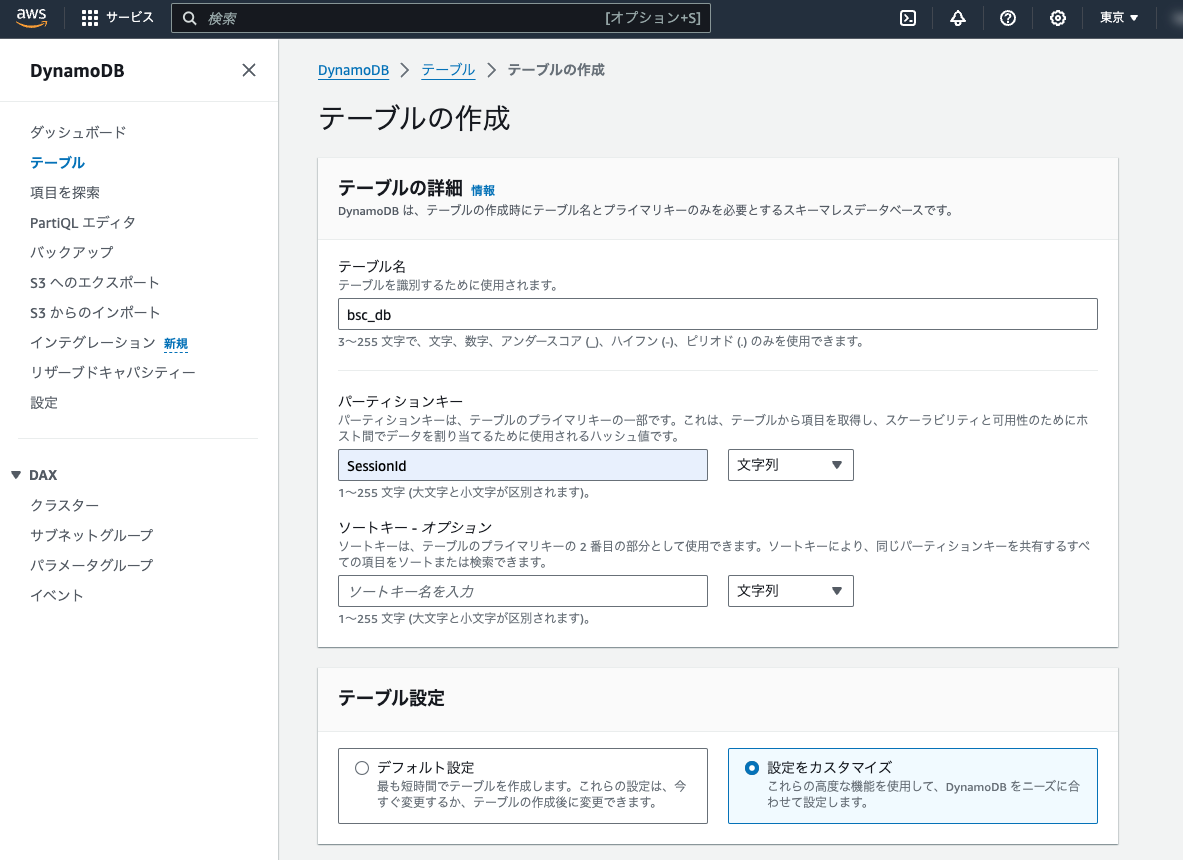Click the AWS logo to go home
This screenshot has height=860, width=1183.
coord(31,17)
